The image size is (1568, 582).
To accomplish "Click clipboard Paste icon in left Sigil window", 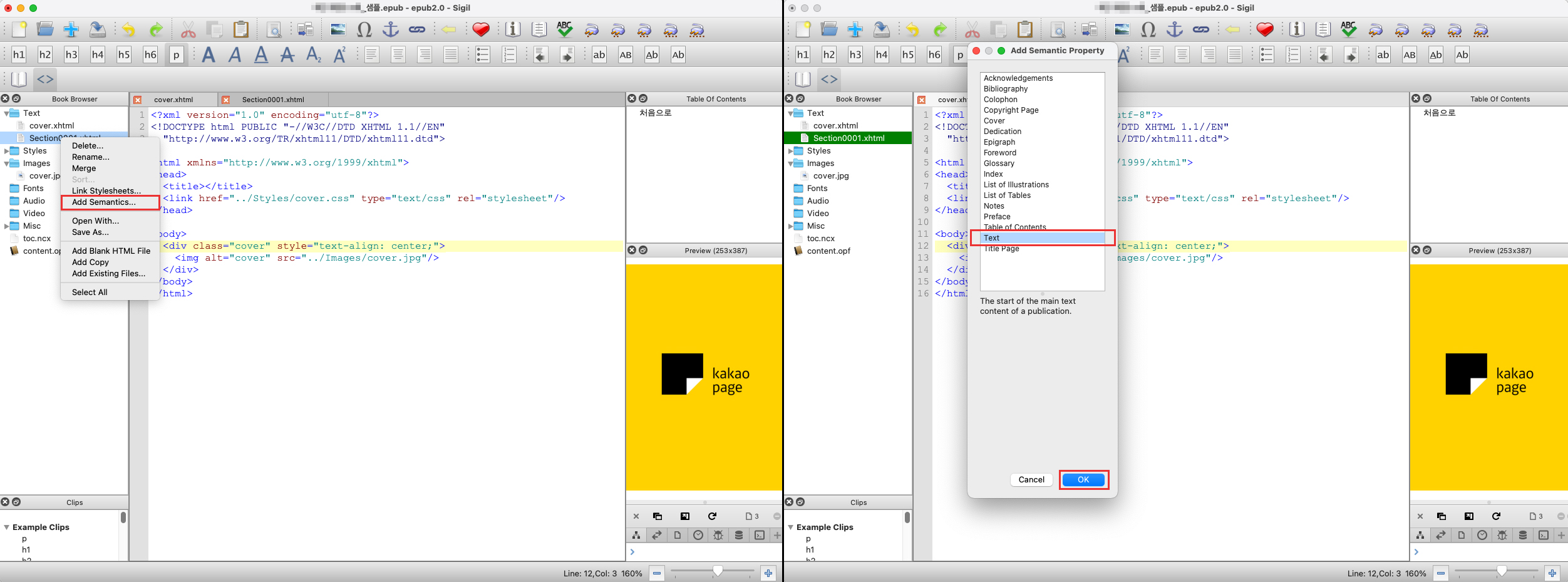I will tap(241, 29).
